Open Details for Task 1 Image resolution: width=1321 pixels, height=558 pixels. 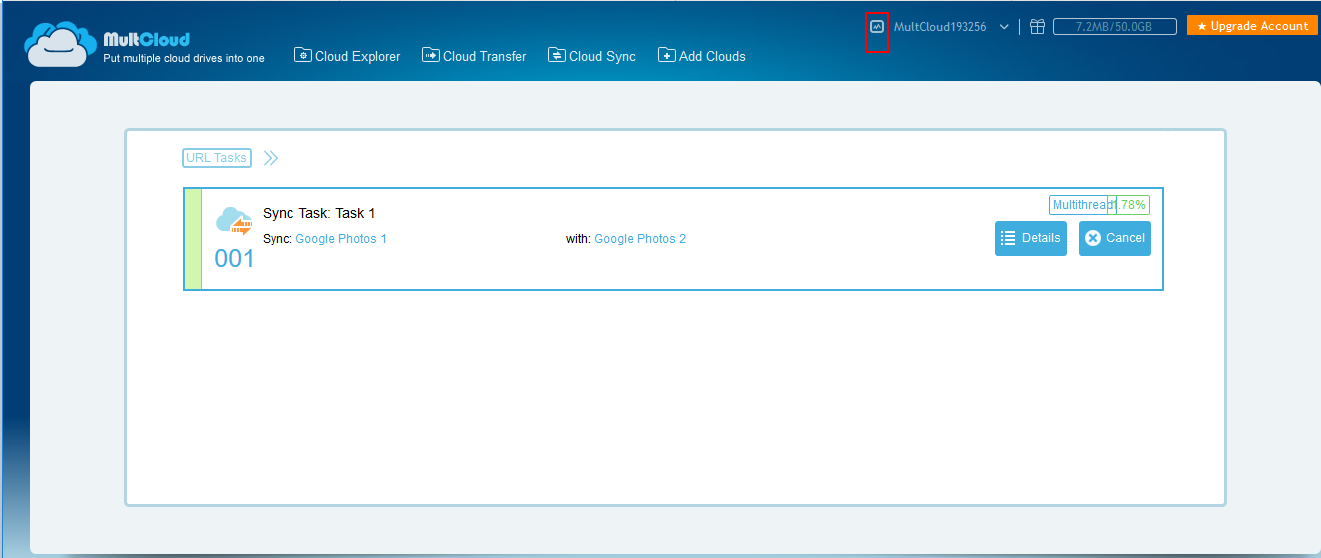tap(1031, 238)
